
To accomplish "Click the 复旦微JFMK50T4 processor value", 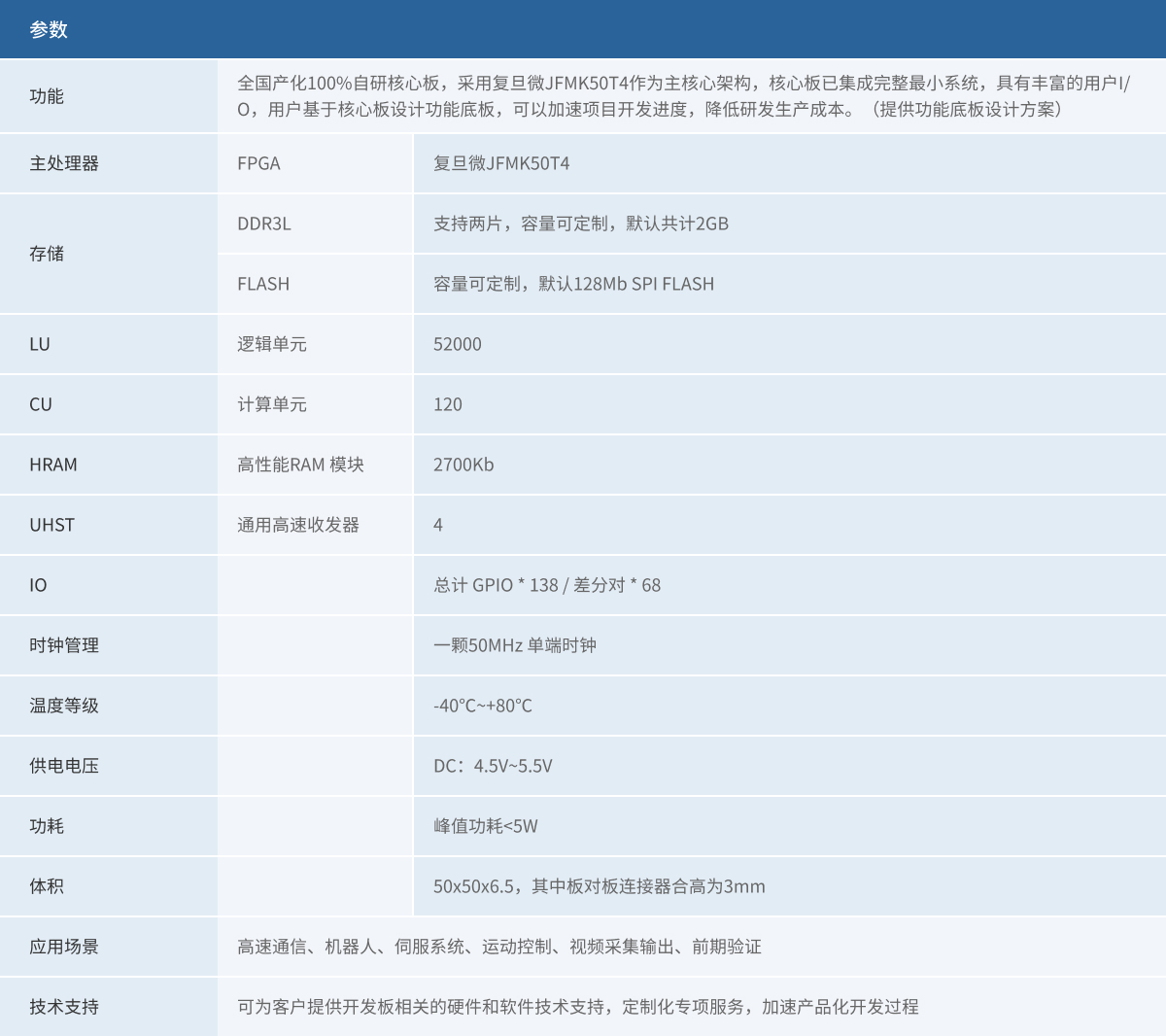I will coord(501,163).
